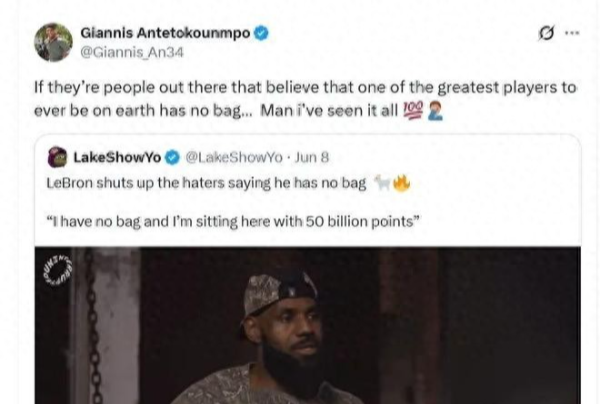This screenshot has width=600, height=404.
Task: Click the circular watermark logo on the video
Action: click(x=58, y=272)
